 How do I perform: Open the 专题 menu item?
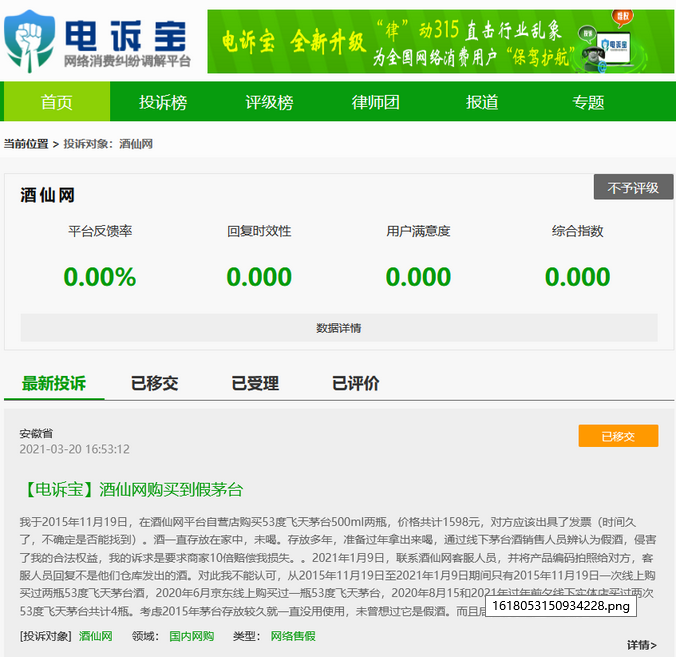pos(588,102)
